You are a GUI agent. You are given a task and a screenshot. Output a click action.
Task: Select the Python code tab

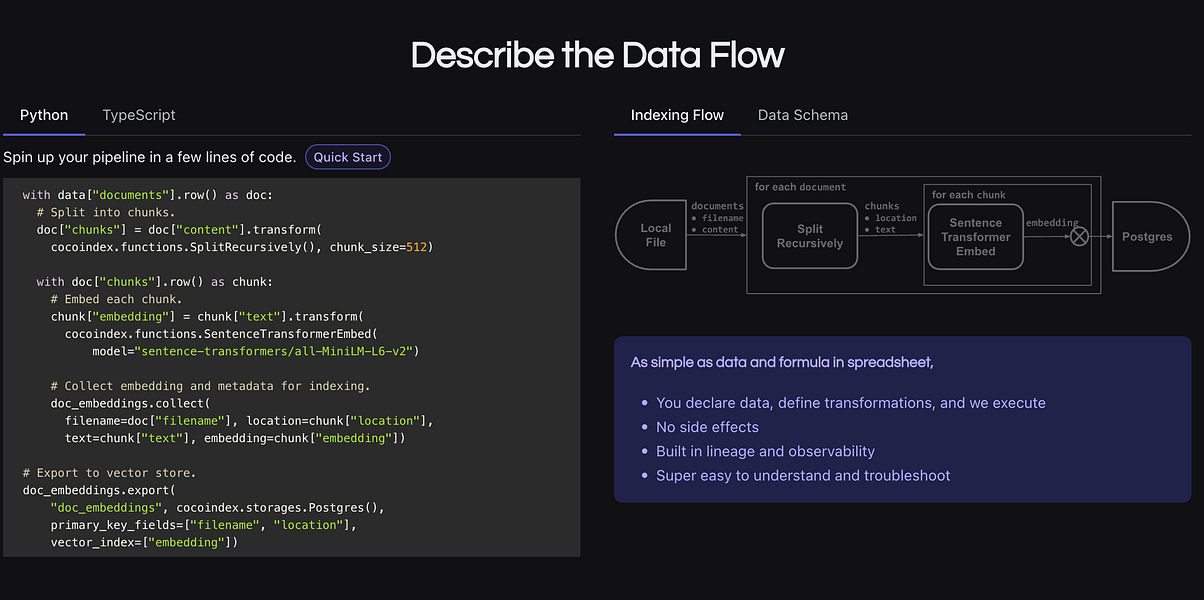(x=44, y=115)
